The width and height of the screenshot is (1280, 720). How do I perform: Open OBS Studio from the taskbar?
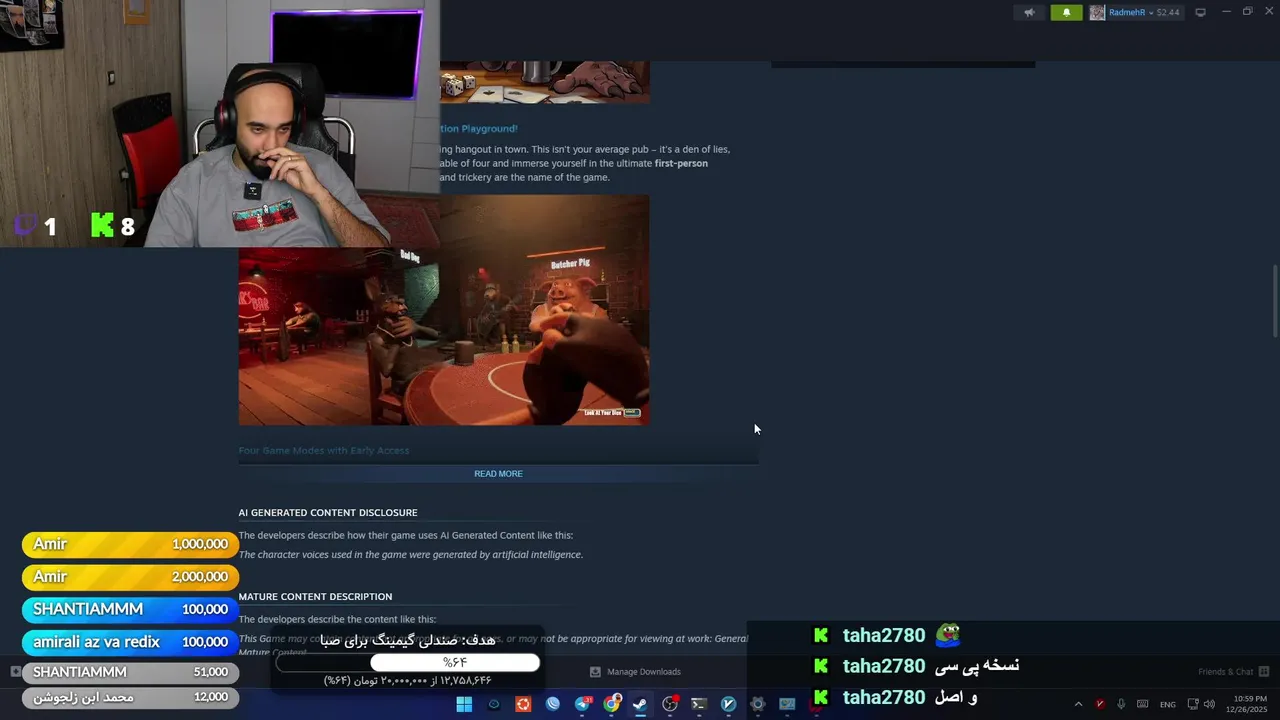pyautogui.click(x=670, y=704)
